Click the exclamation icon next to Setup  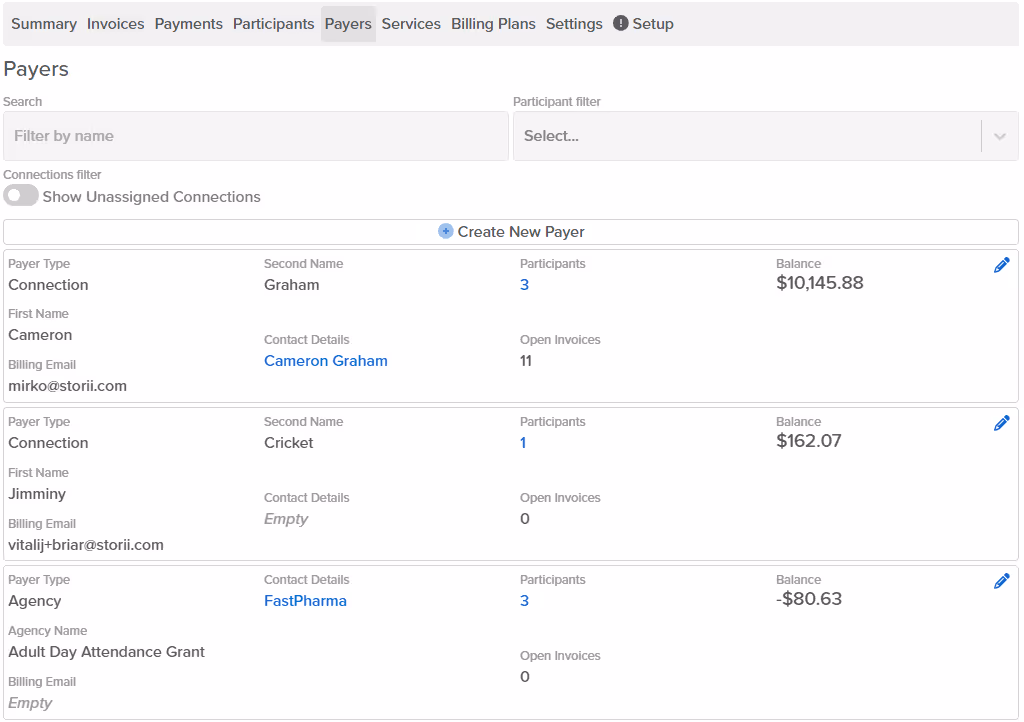coord(620,23)
